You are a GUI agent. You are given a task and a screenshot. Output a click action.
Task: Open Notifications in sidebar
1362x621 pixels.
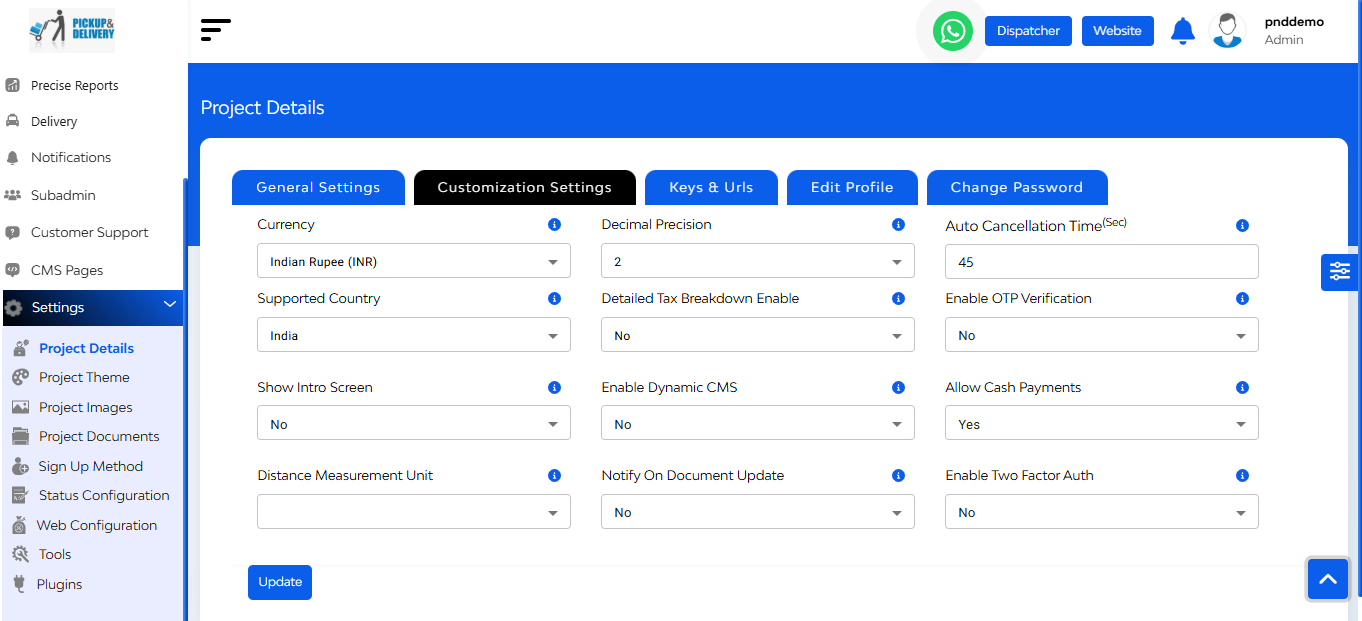point(71,157)
